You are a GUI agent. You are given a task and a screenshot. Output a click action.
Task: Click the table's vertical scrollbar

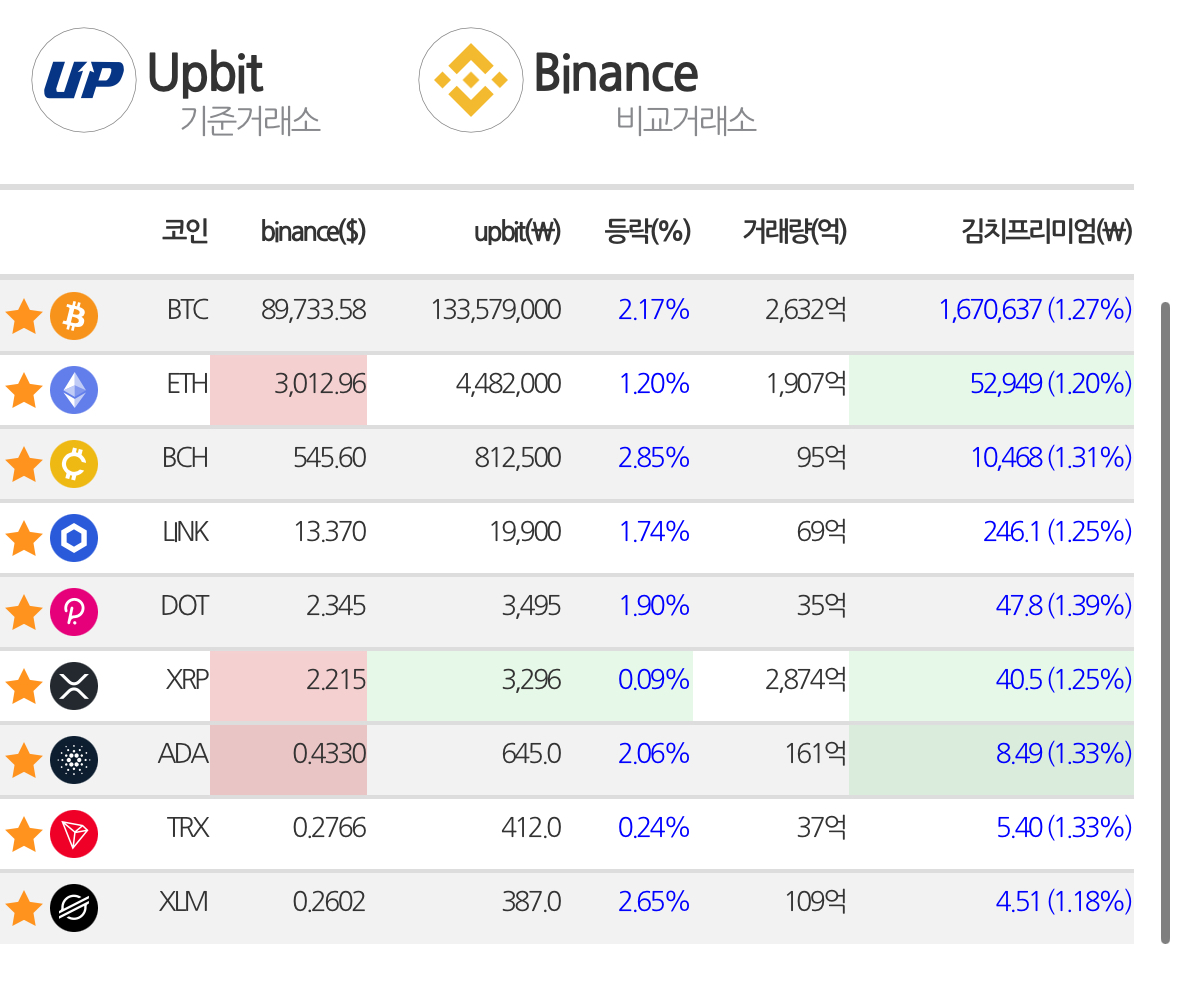pyautogui.click(x=1165, y=623)
